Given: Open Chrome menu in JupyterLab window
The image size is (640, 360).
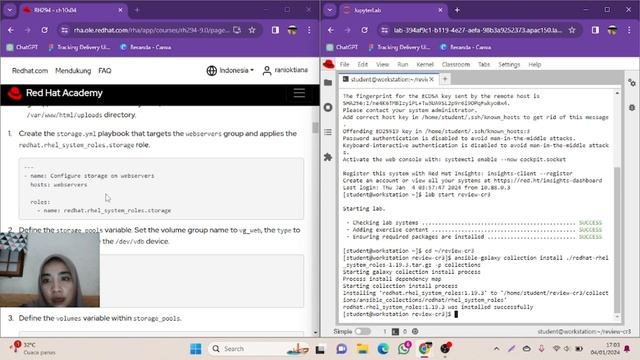Looking at the screenshot, I should [x=629, y=30].
